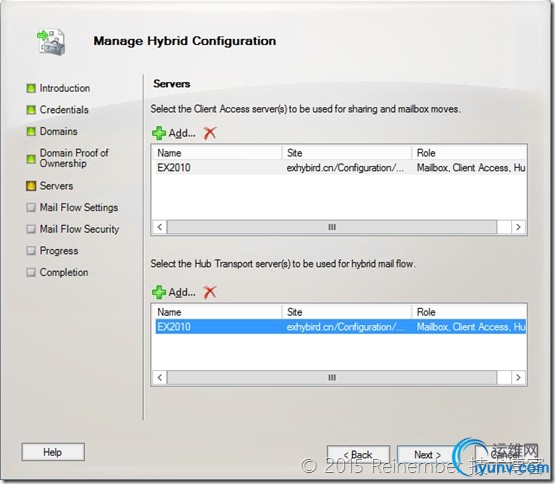Image resolution: width=555 pixels, height=484 pixels.
Task: Click exhybird.cn site cell in Client Access list
Action: coord(345,167)
